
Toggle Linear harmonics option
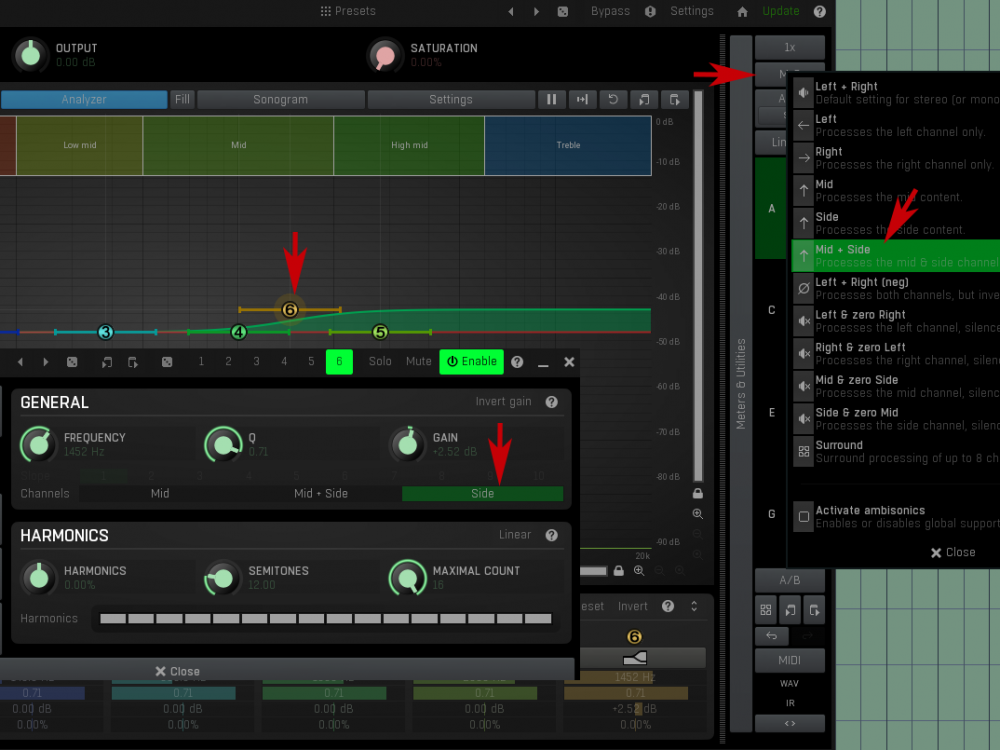point(515,534)
